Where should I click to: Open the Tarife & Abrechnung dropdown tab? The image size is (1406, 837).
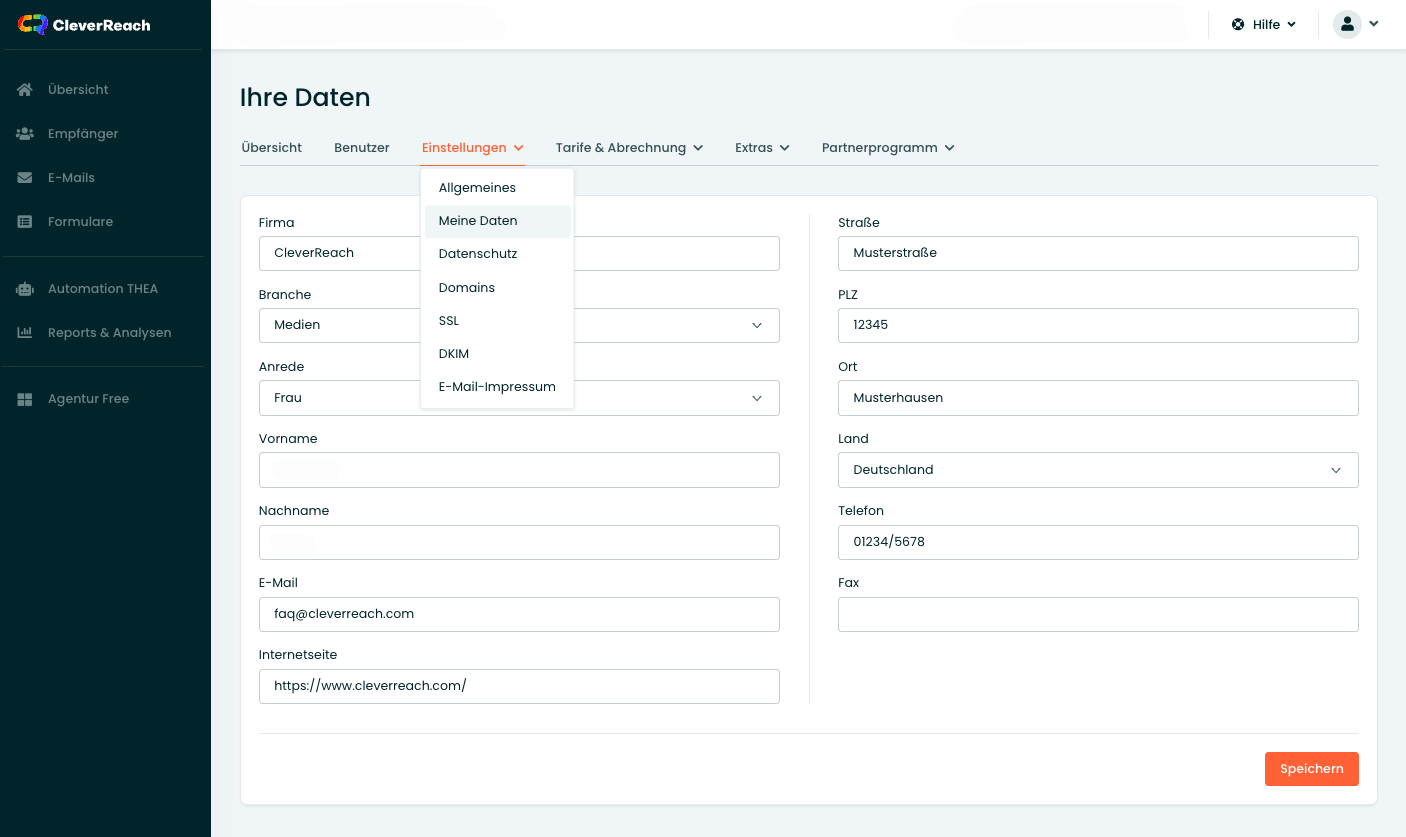pyautogui.click(x=629, y=148)
